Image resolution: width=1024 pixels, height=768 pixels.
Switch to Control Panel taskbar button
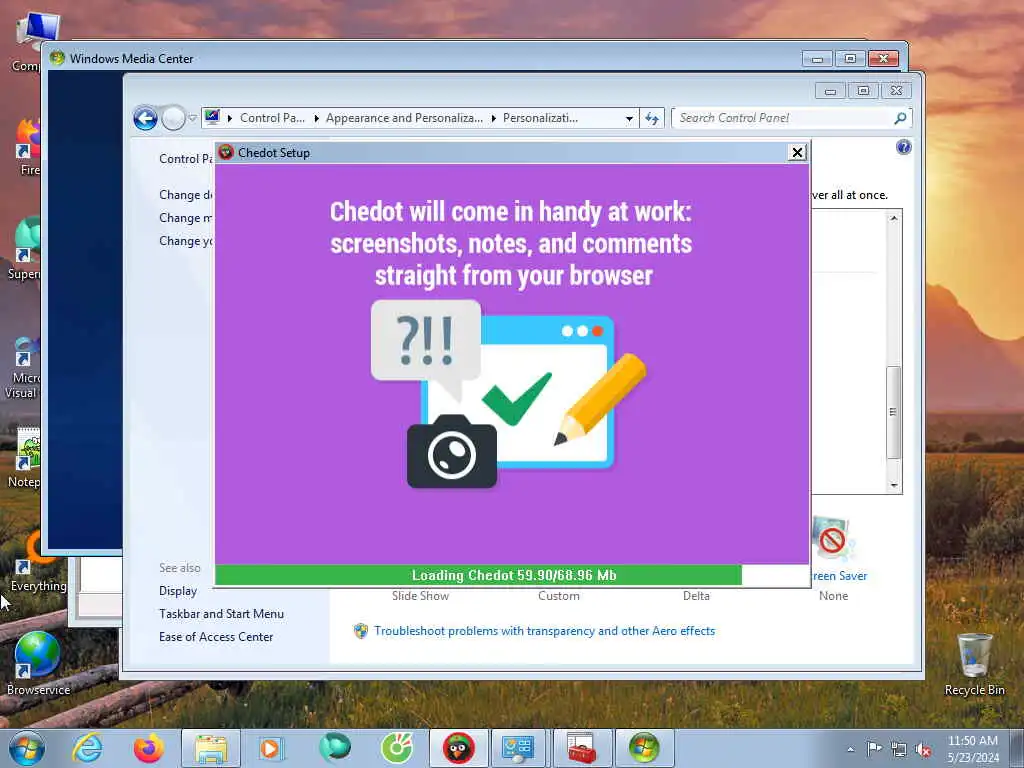click(x=519, y=748)
